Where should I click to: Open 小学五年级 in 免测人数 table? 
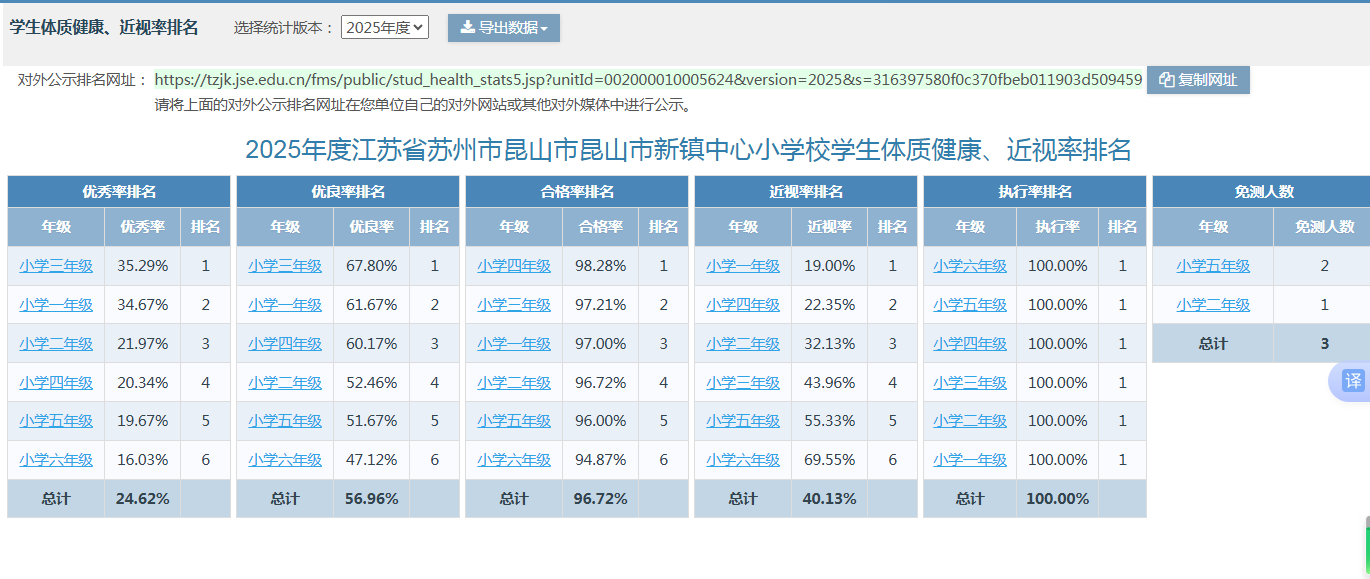coord(1213,266)
